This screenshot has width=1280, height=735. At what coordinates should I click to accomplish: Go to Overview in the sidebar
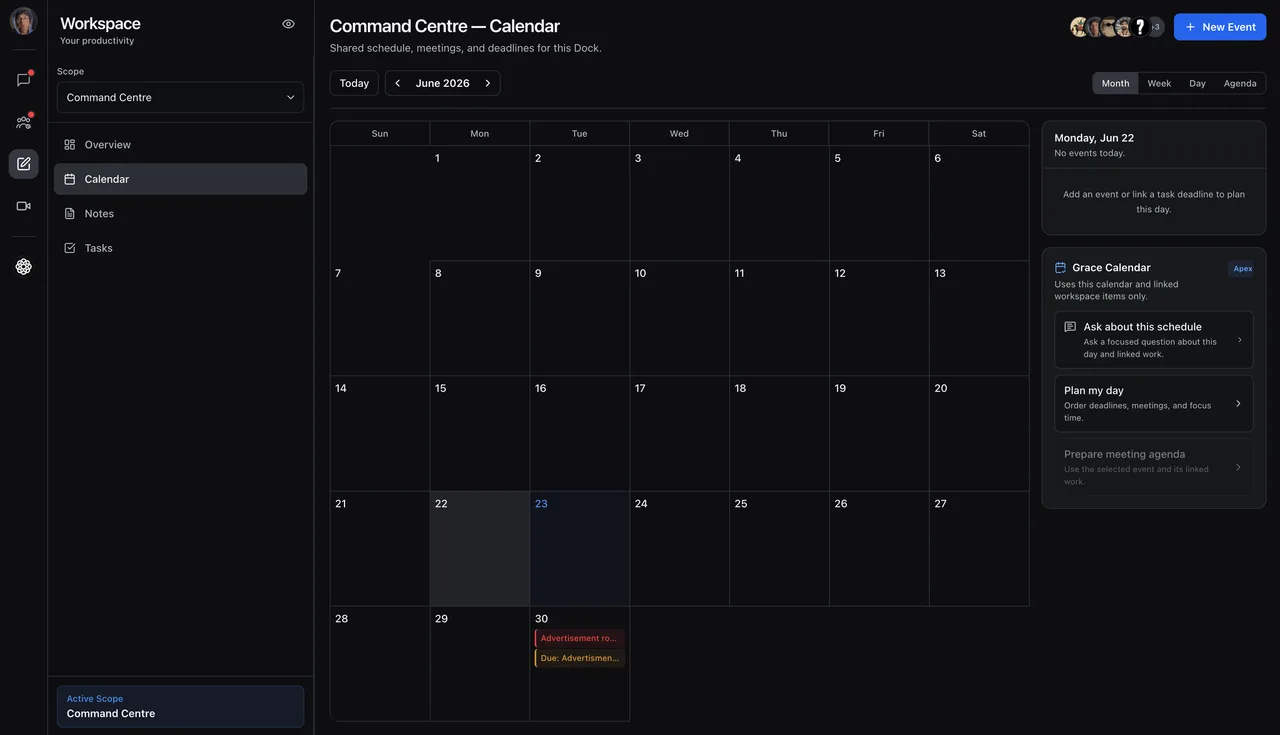pyautogui.click(x=180, y=145)
